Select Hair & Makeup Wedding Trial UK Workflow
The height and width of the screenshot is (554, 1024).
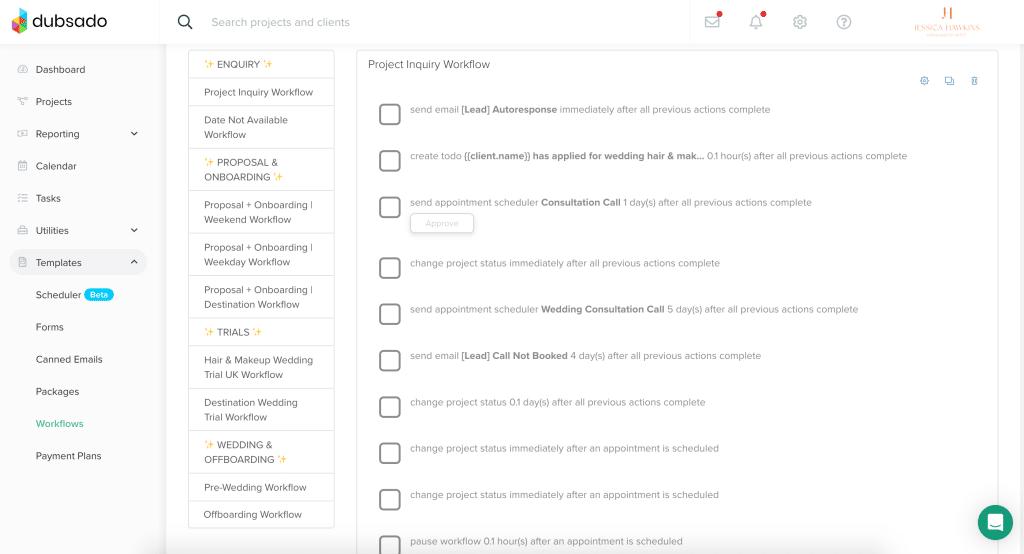pyautogui.click(x=261, y=367)
